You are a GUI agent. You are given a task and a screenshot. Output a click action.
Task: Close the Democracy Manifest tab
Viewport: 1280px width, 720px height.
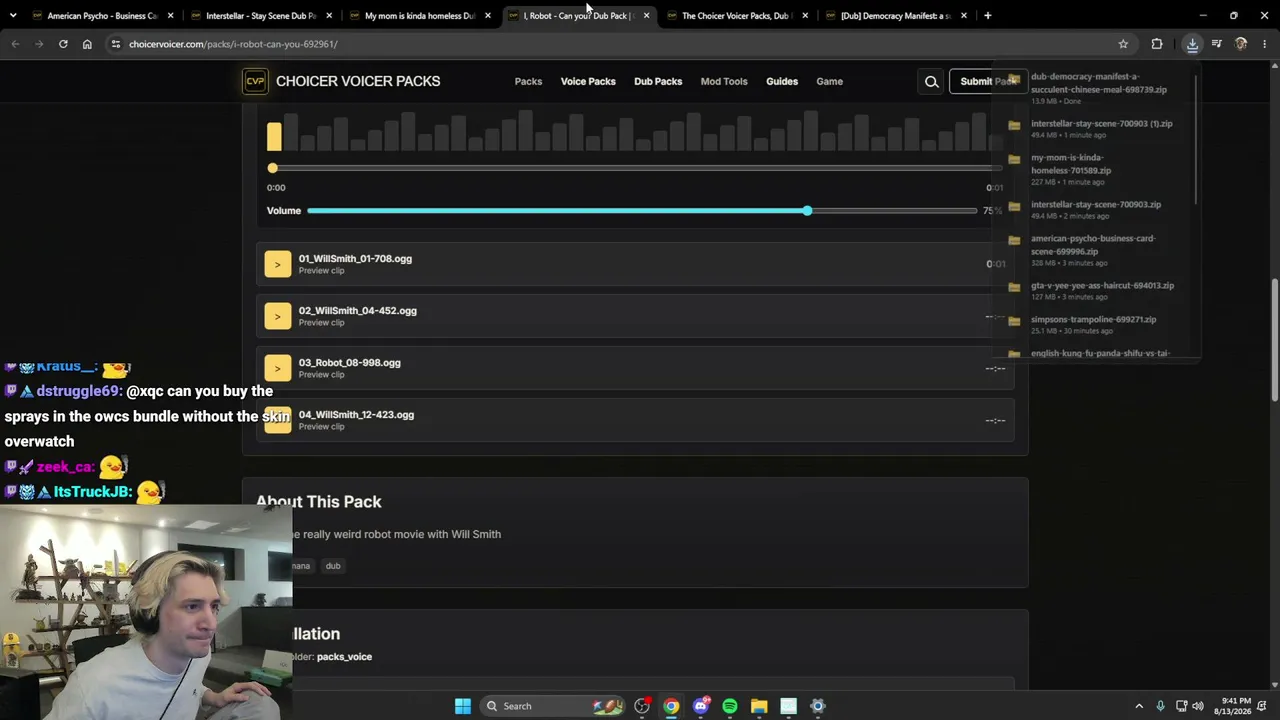[964, 16]
